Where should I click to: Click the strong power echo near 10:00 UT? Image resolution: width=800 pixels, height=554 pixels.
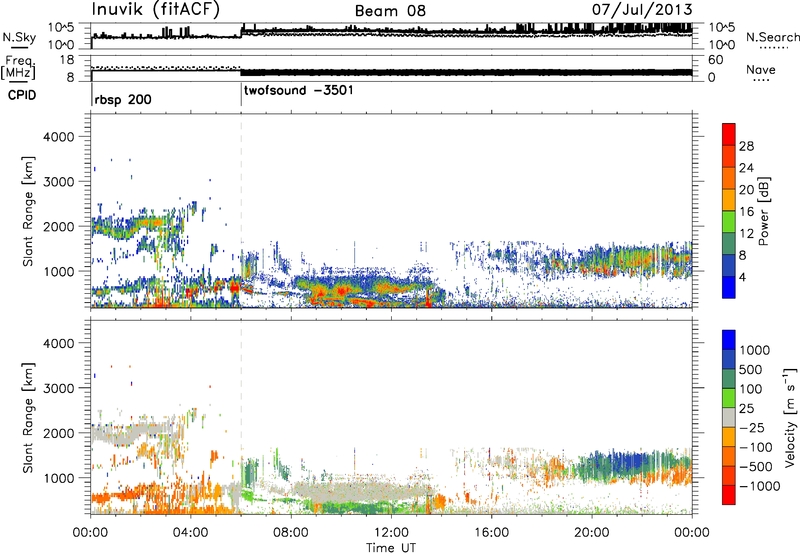click(x=341, y=291)
